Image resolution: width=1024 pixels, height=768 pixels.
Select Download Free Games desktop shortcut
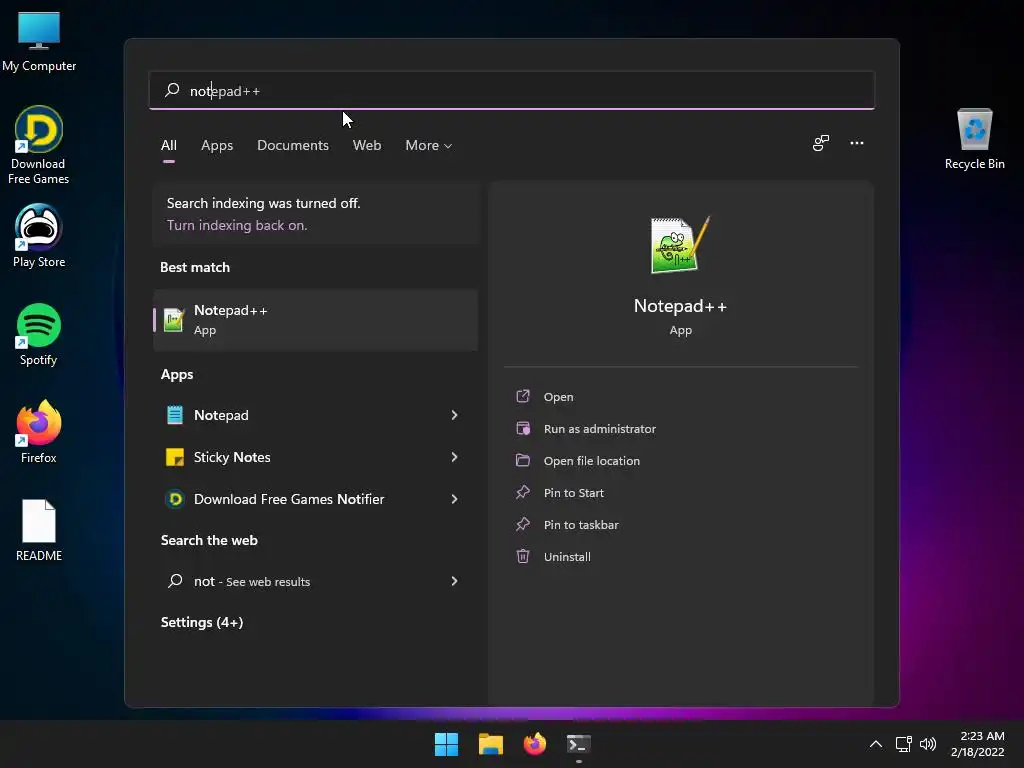[39, 145]
